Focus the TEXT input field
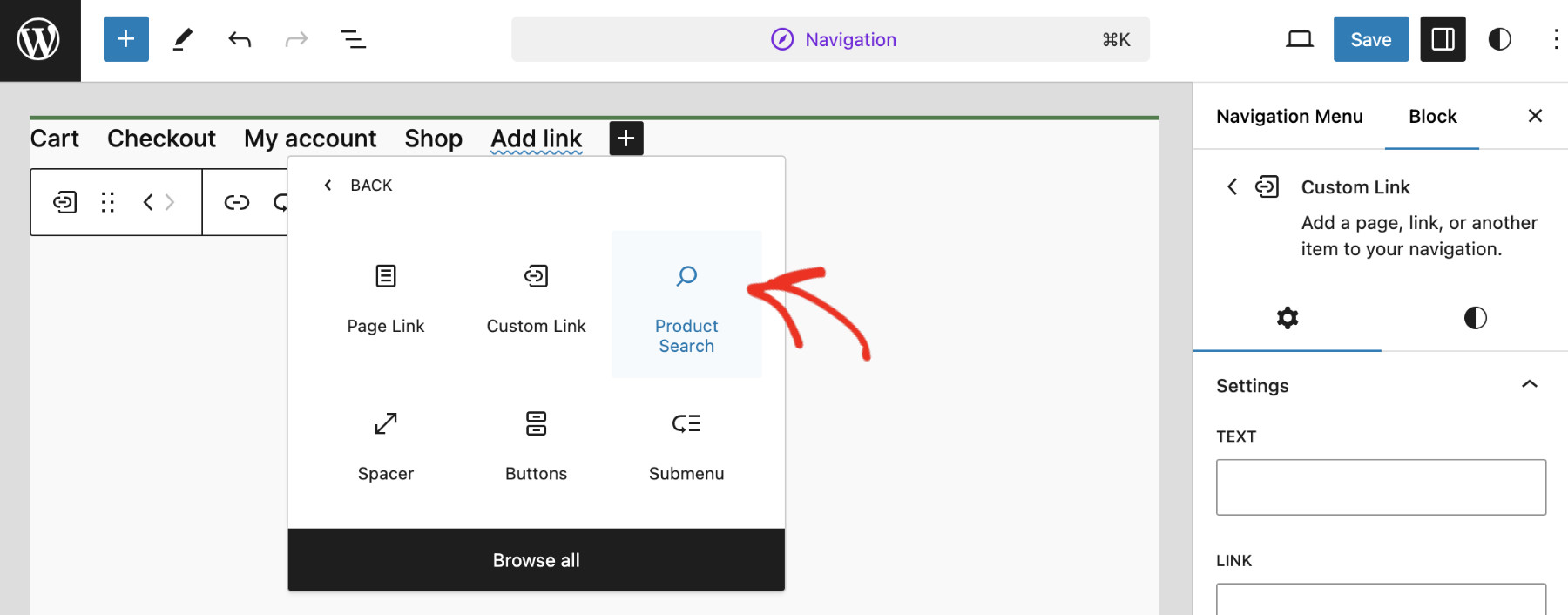The width and height of the screenshot is (1568, 615). click(1381, 487)
